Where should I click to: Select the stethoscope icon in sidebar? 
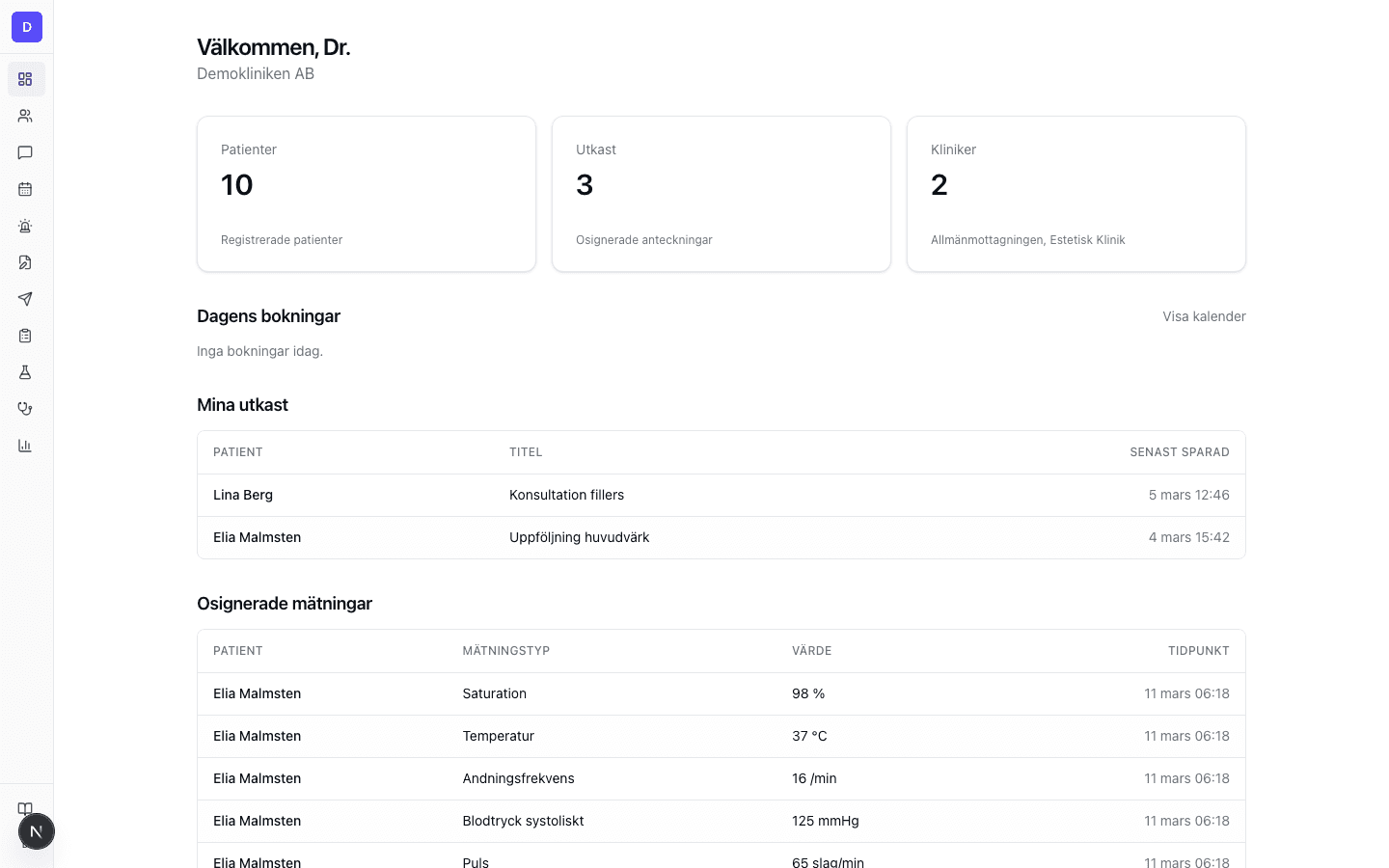click(25, 408)
